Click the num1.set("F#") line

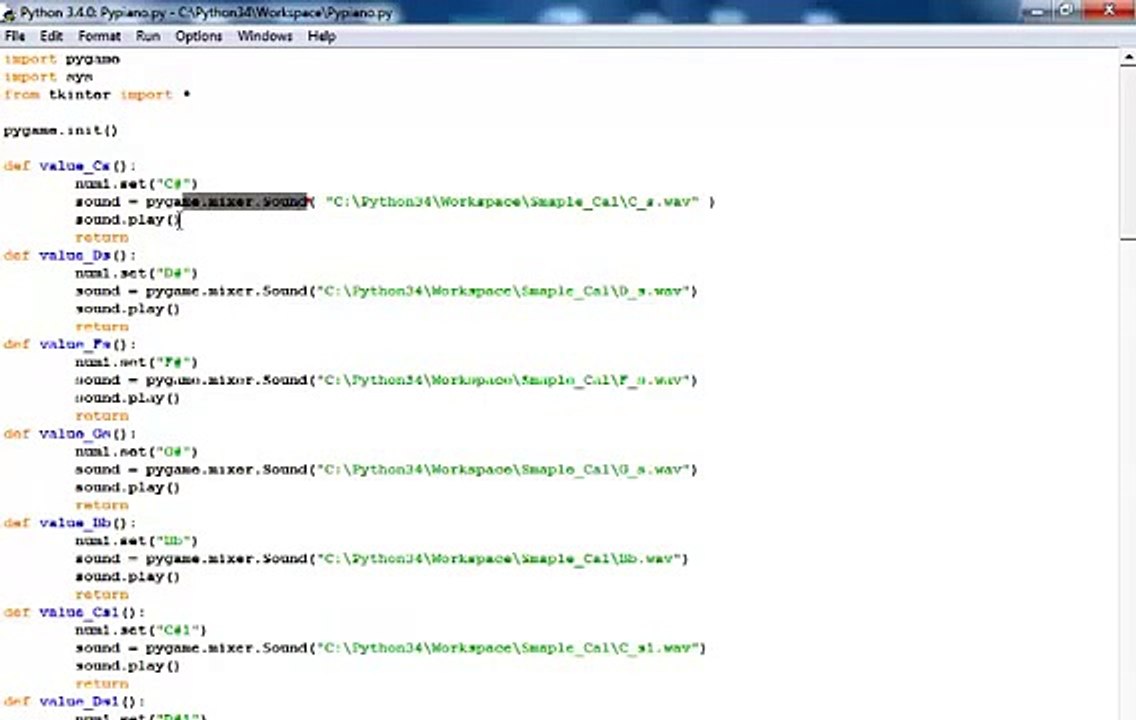tap(136, 362)
